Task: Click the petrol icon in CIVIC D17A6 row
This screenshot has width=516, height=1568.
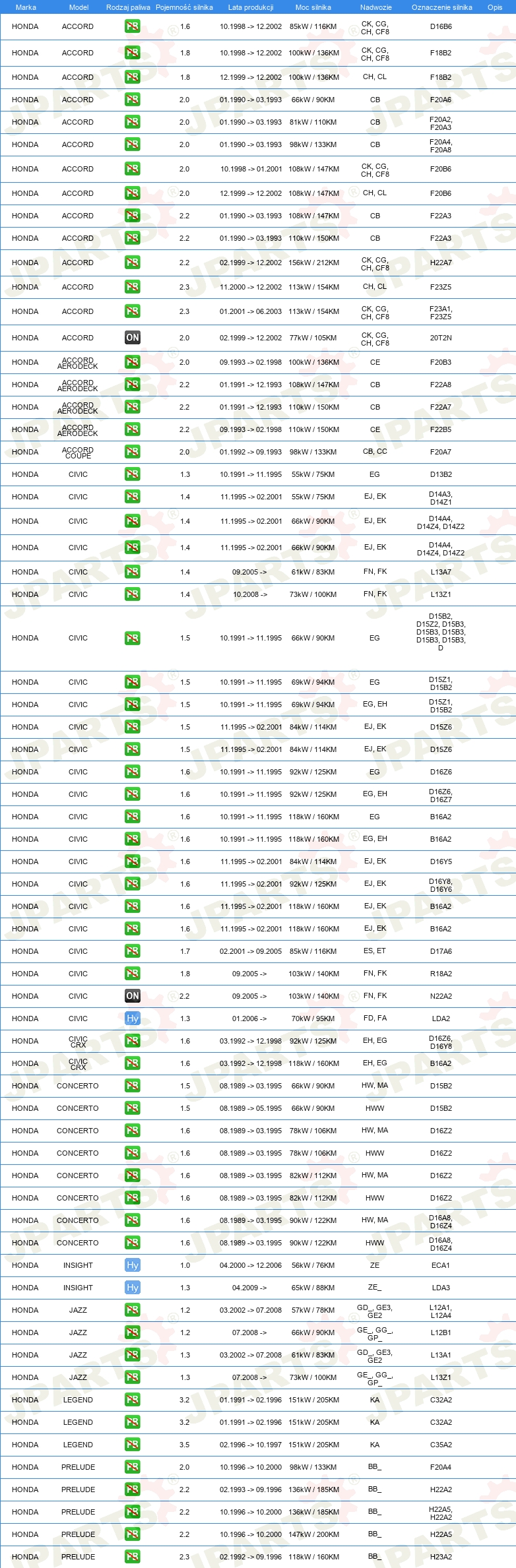Action: coord(133,951)
